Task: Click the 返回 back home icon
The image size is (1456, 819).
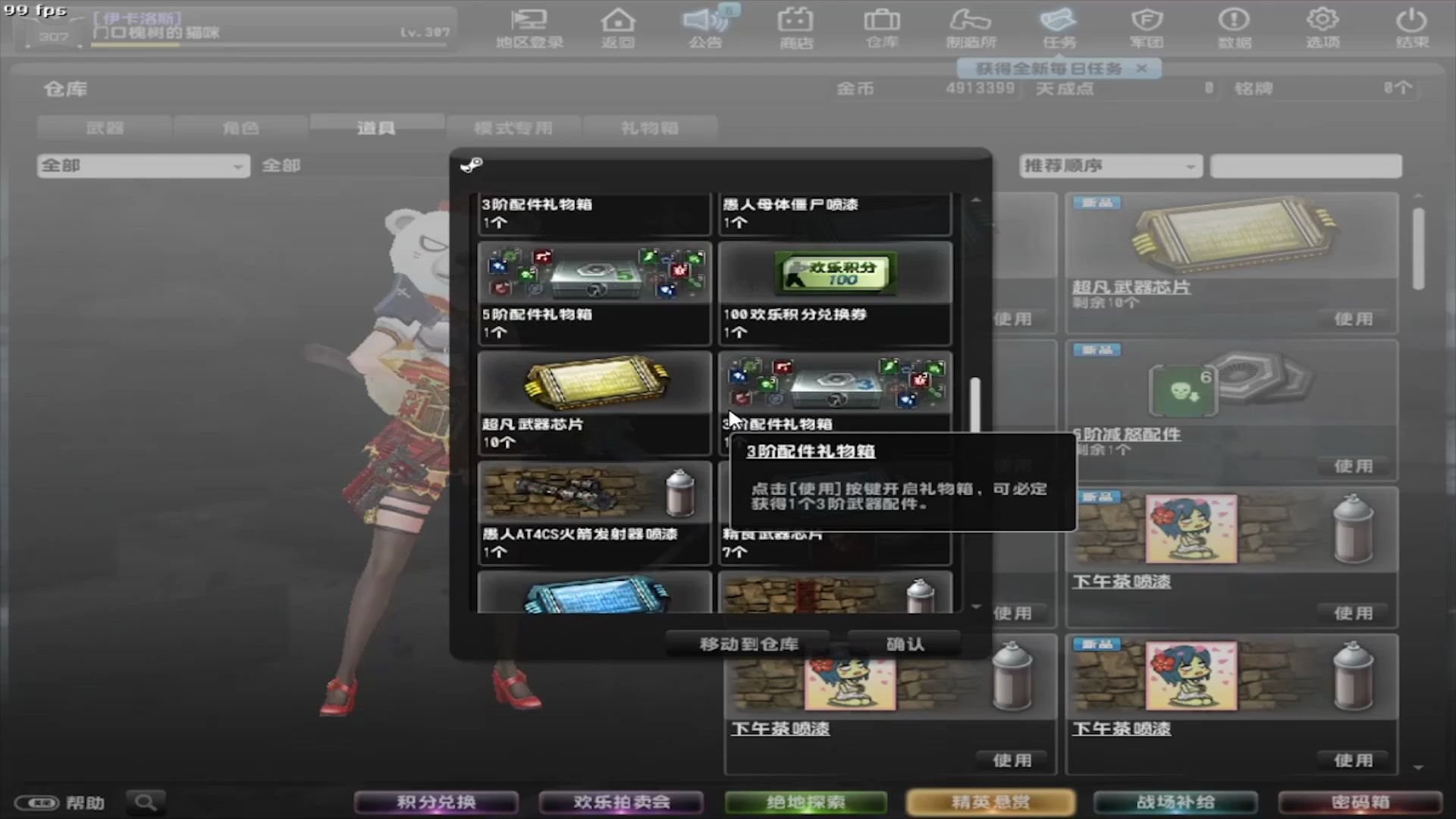Action: (618, 27)
